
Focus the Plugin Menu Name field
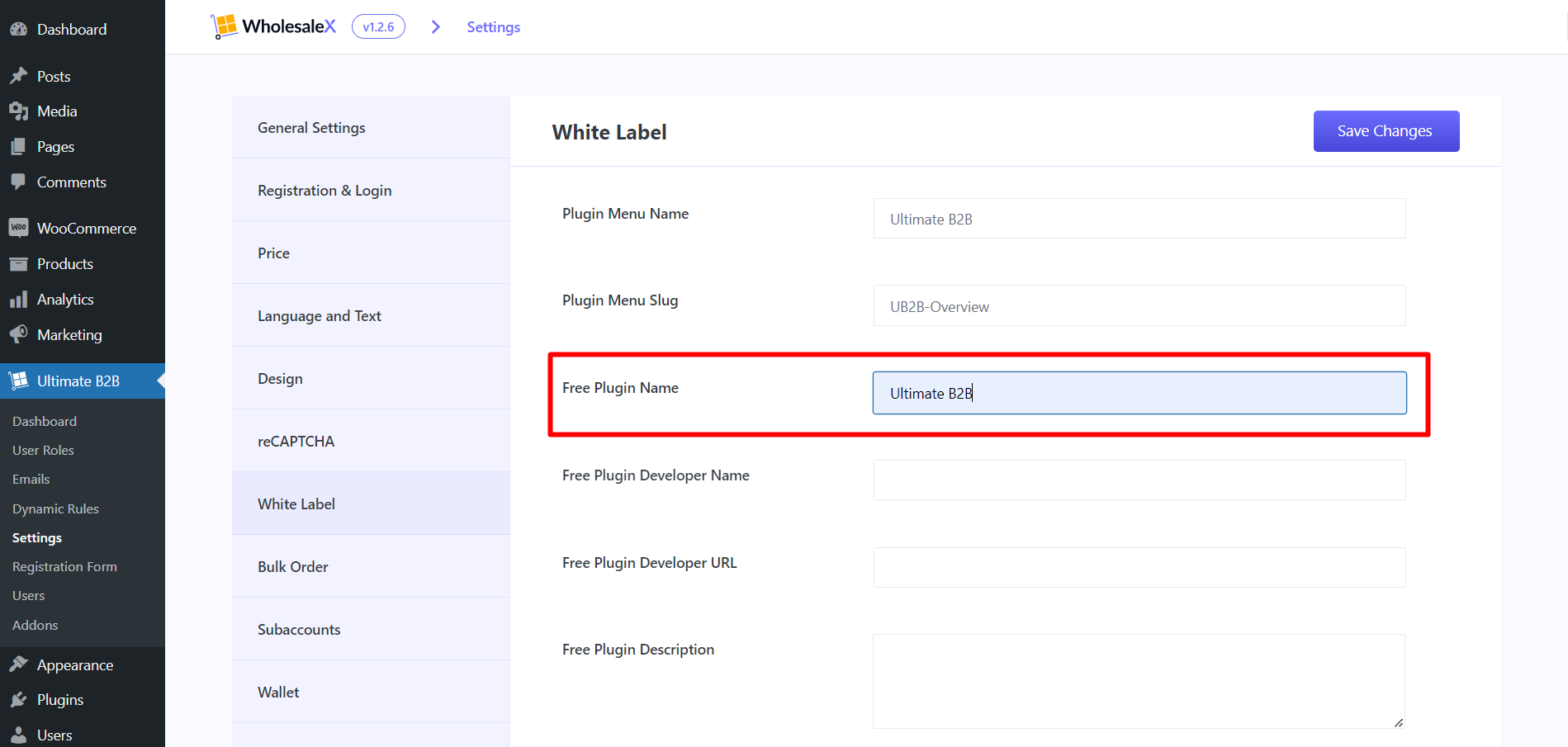pos(1139,219)
